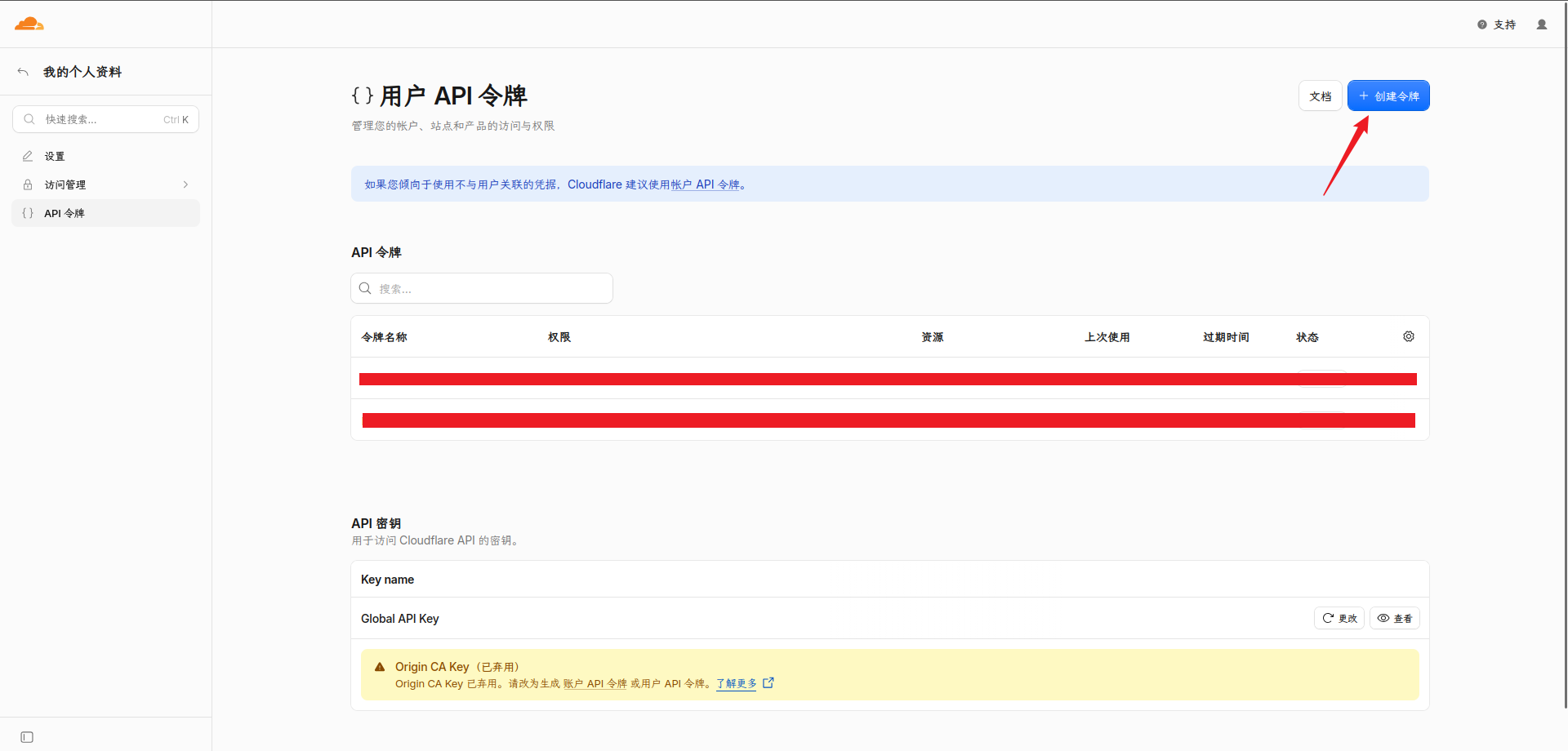
Task: Open the table column settings gear
Action: point(1409,336)
